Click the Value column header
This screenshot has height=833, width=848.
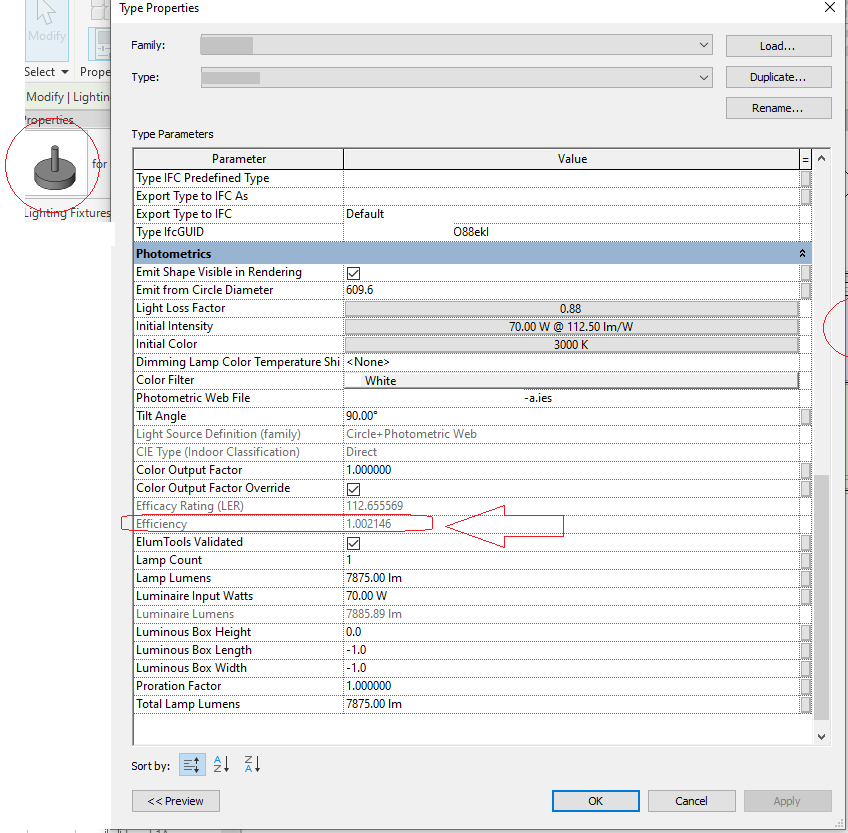point(572,159)
